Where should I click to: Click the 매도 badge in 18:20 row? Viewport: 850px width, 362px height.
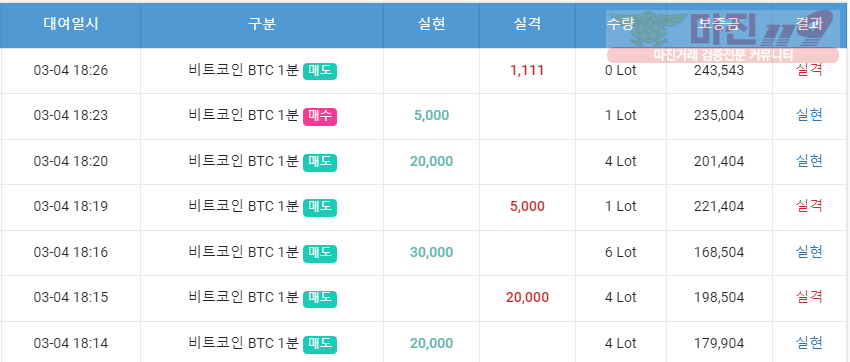click(320, 163)
